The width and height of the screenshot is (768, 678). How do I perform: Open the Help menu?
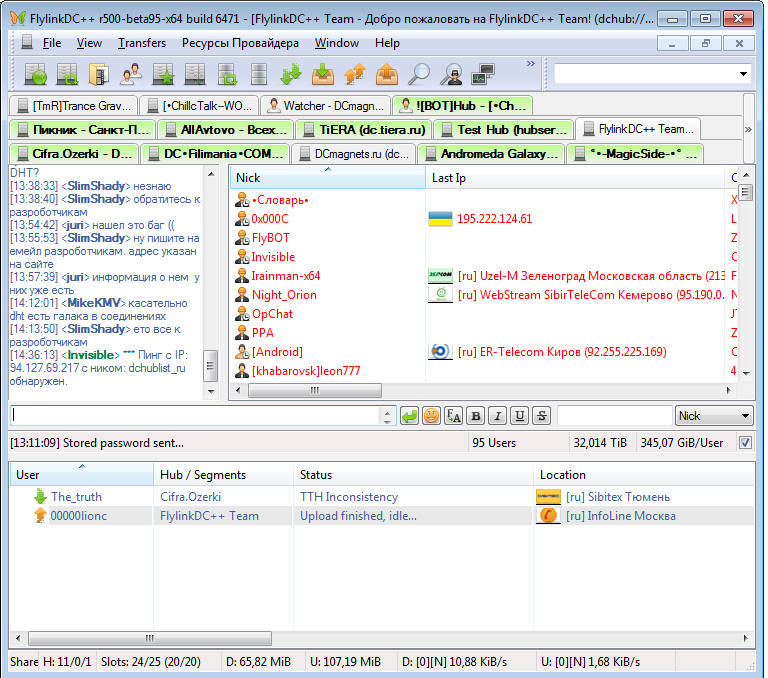click(x=387, y=43)
